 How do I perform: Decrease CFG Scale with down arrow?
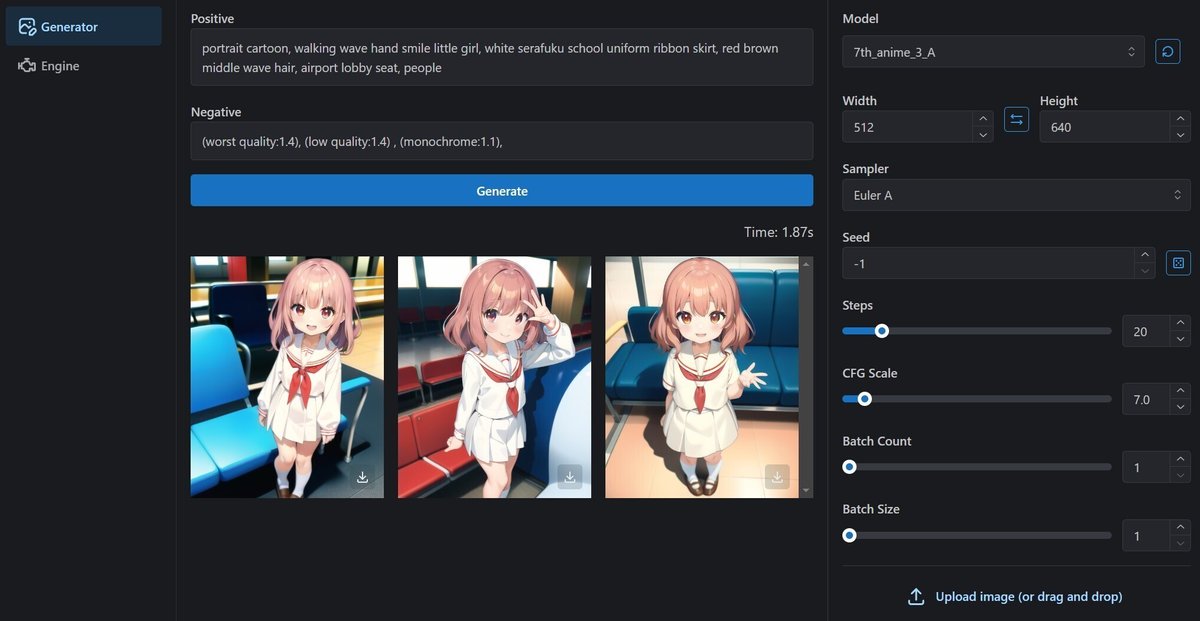coord(1180,407)
